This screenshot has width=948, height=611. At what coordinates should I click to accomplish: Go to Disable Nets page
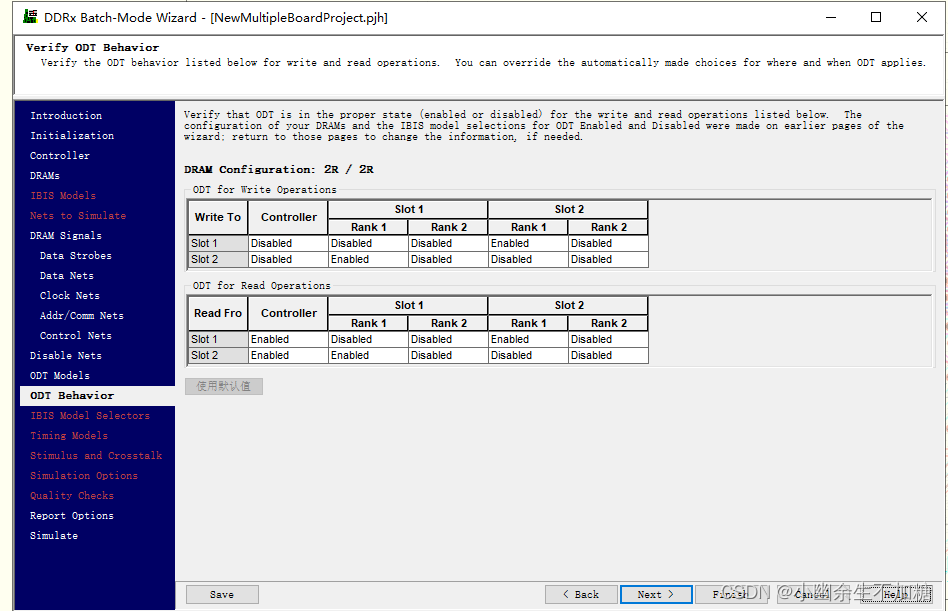(x=66, y=355)
